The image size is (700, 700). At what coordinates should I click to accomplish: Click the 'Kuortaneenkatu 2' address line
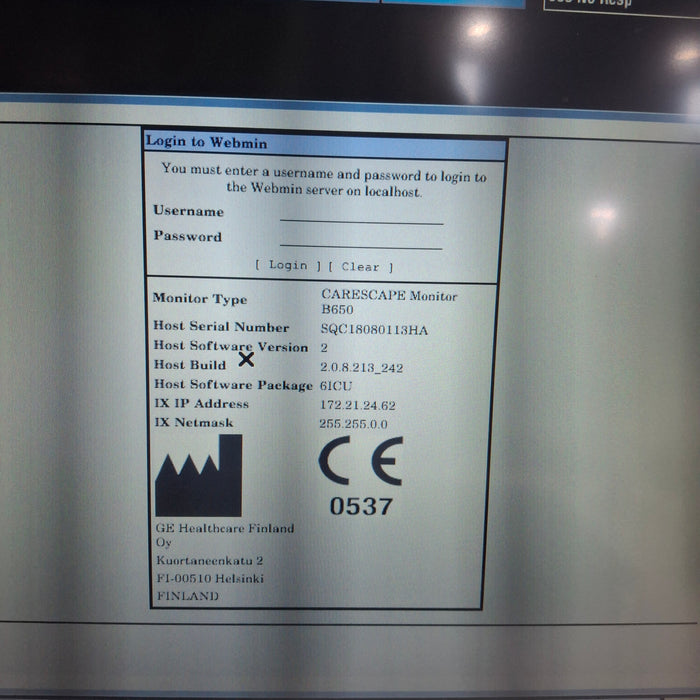209,560
